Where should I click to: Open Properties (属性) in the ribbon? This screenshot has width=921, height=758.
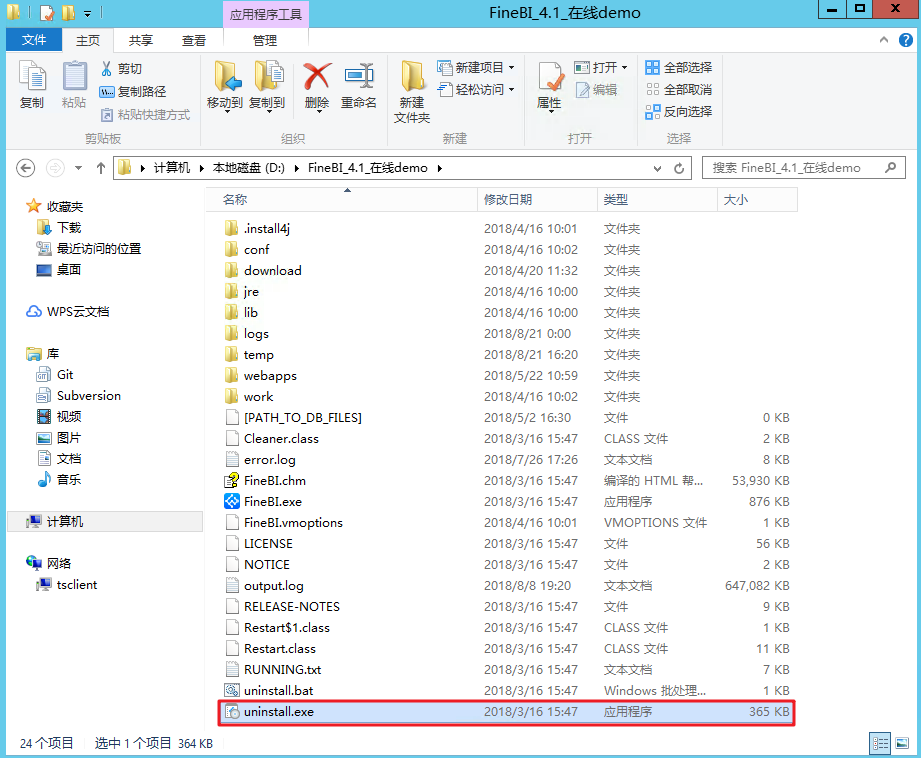550,86
